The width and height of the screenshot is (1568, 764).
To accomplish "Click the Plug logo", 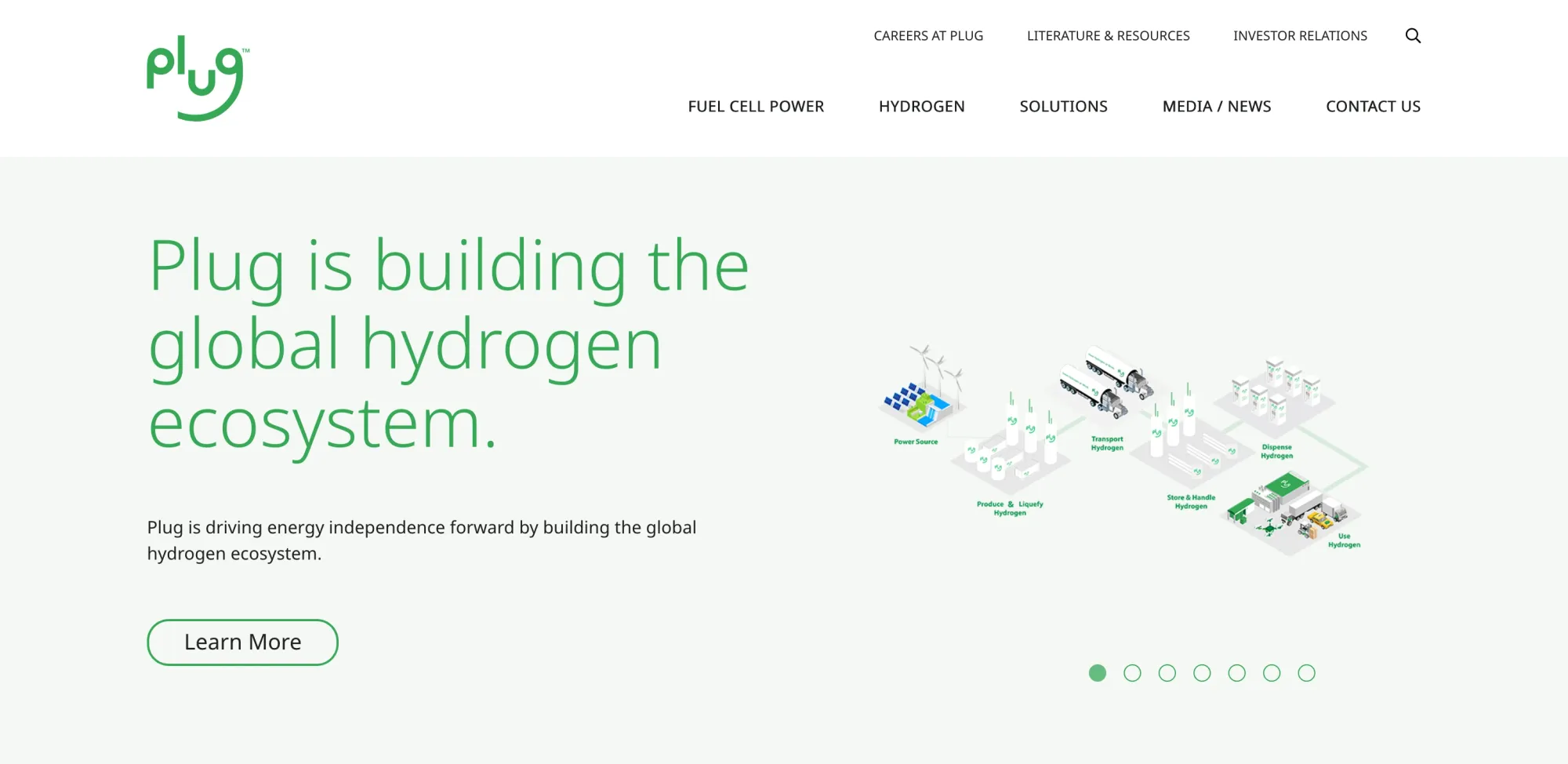I will tap(198, 78).
